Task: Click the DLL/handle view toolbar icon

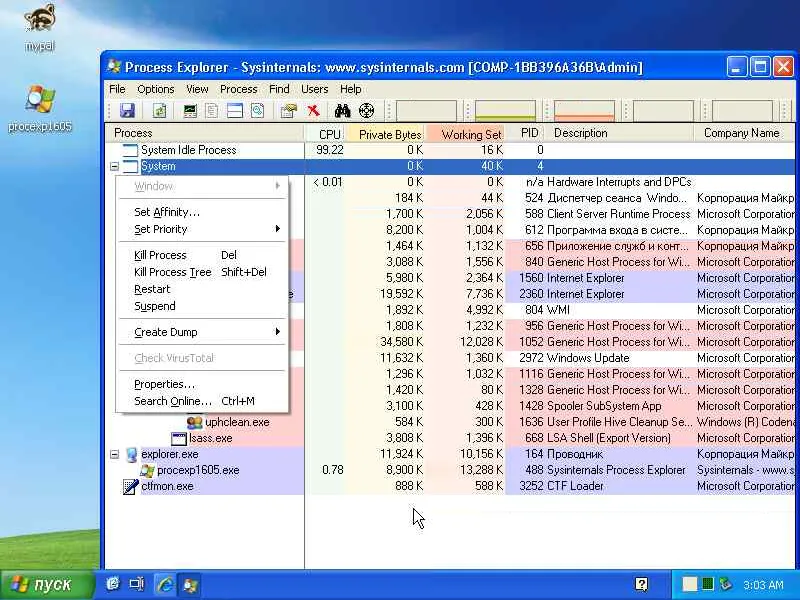Action: pos(257,110)
